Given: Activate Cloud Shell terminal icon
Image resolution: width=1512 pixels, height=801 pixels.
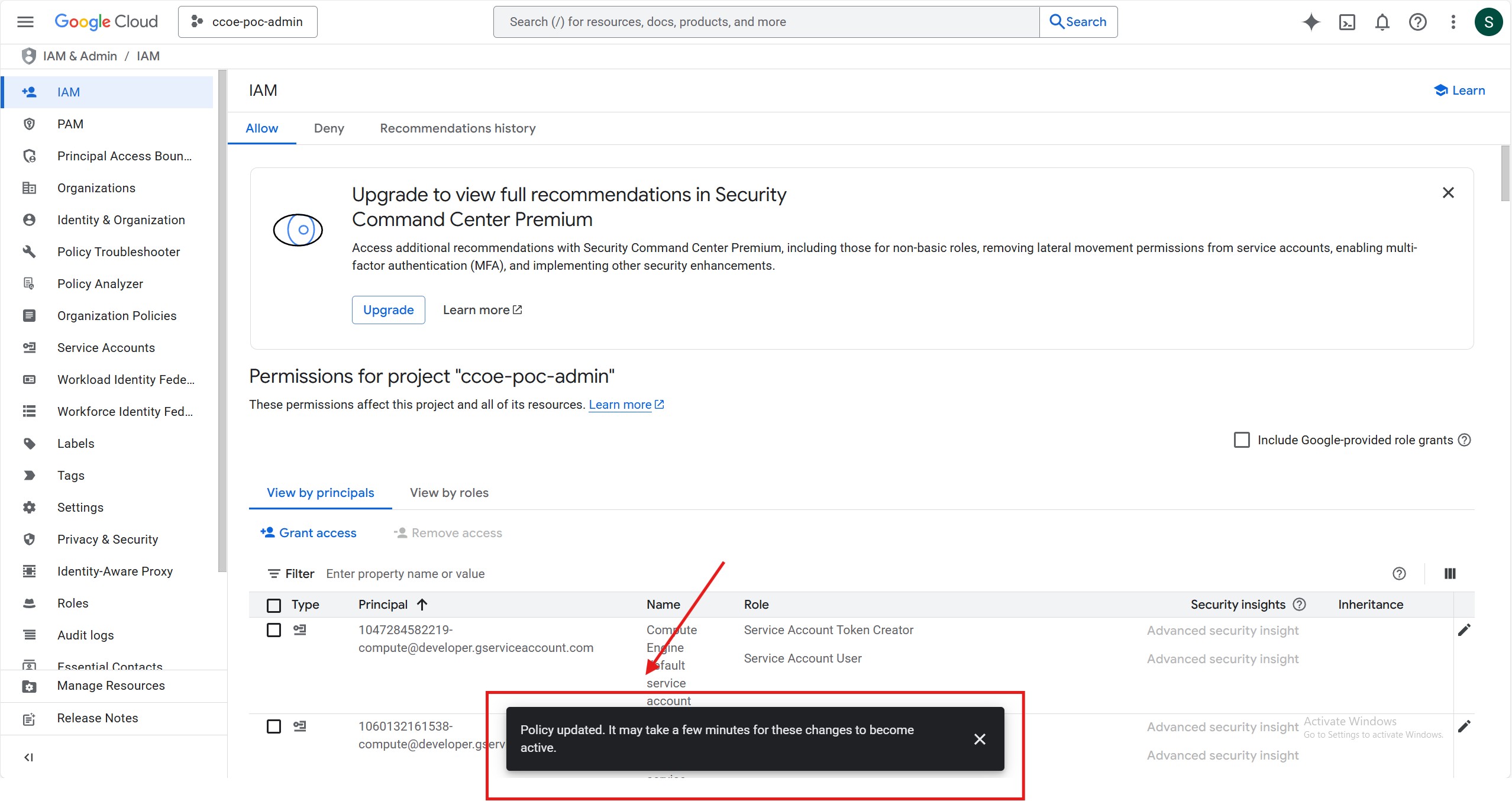Looking at the screenshot, I should point(1347,22).
